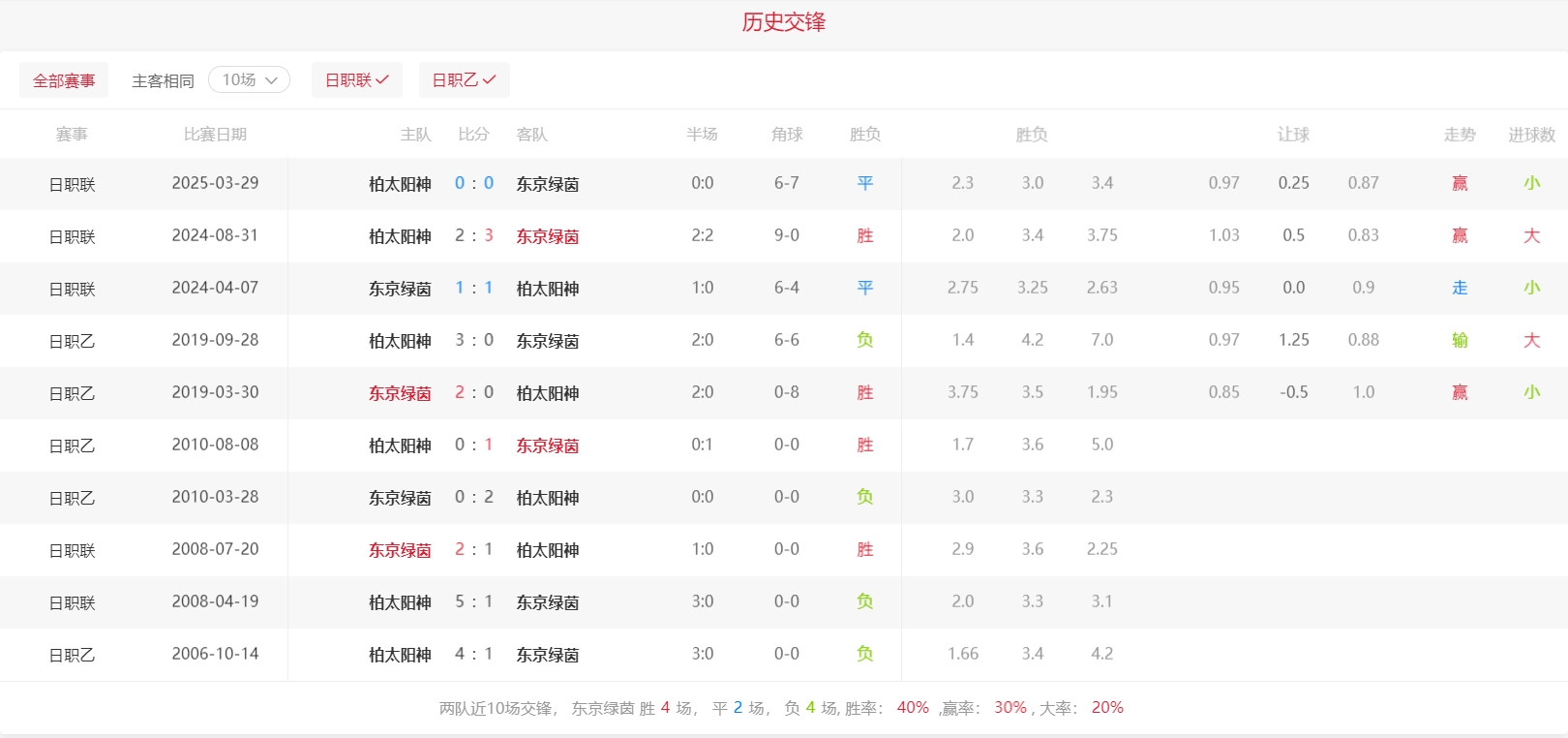Open home team 东京绿茵 in 2019-03-30 row

[x=399, y=393]
